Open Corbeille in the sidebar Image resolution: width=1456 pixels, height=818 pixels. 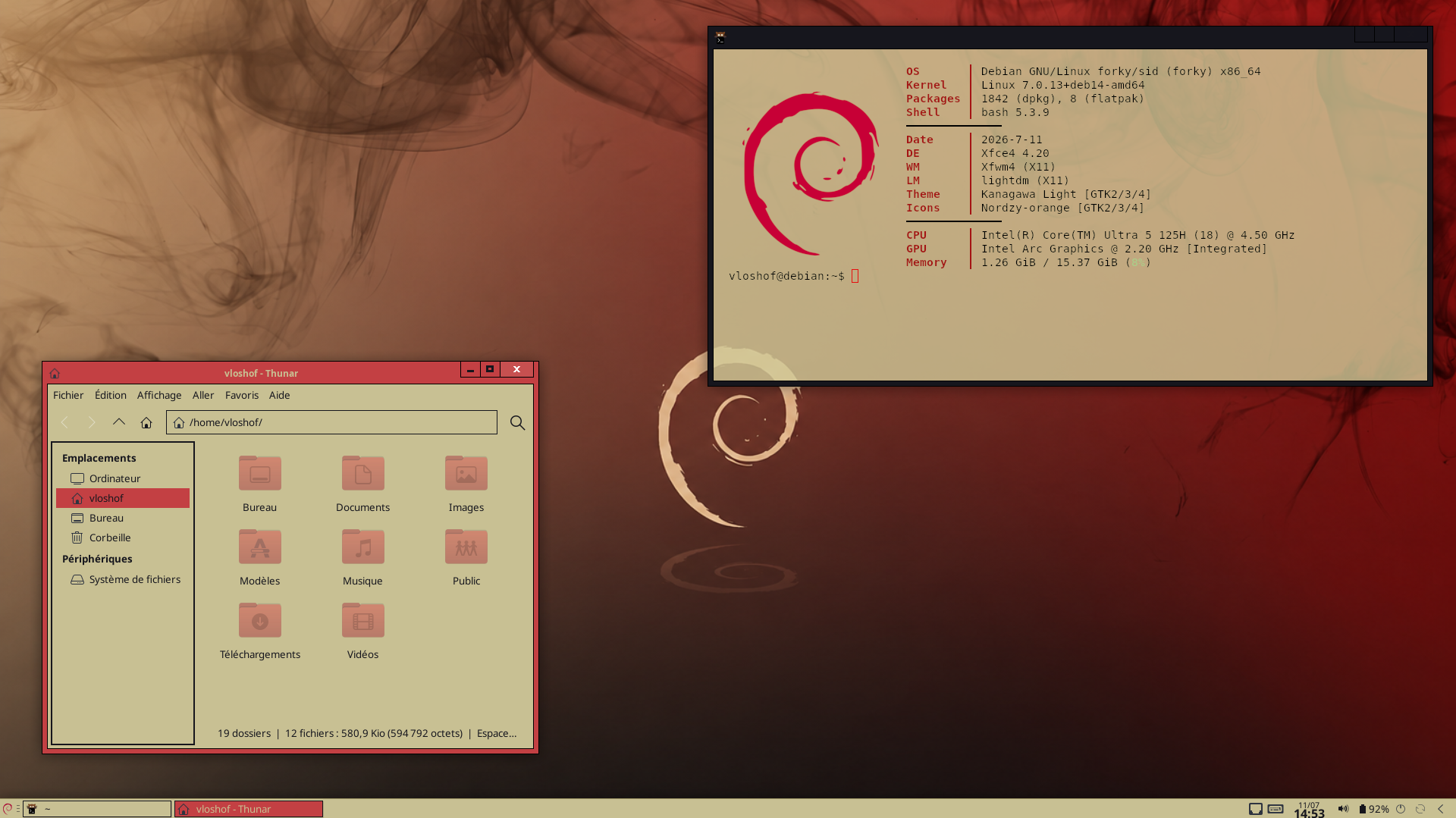(x=123, y=537)
